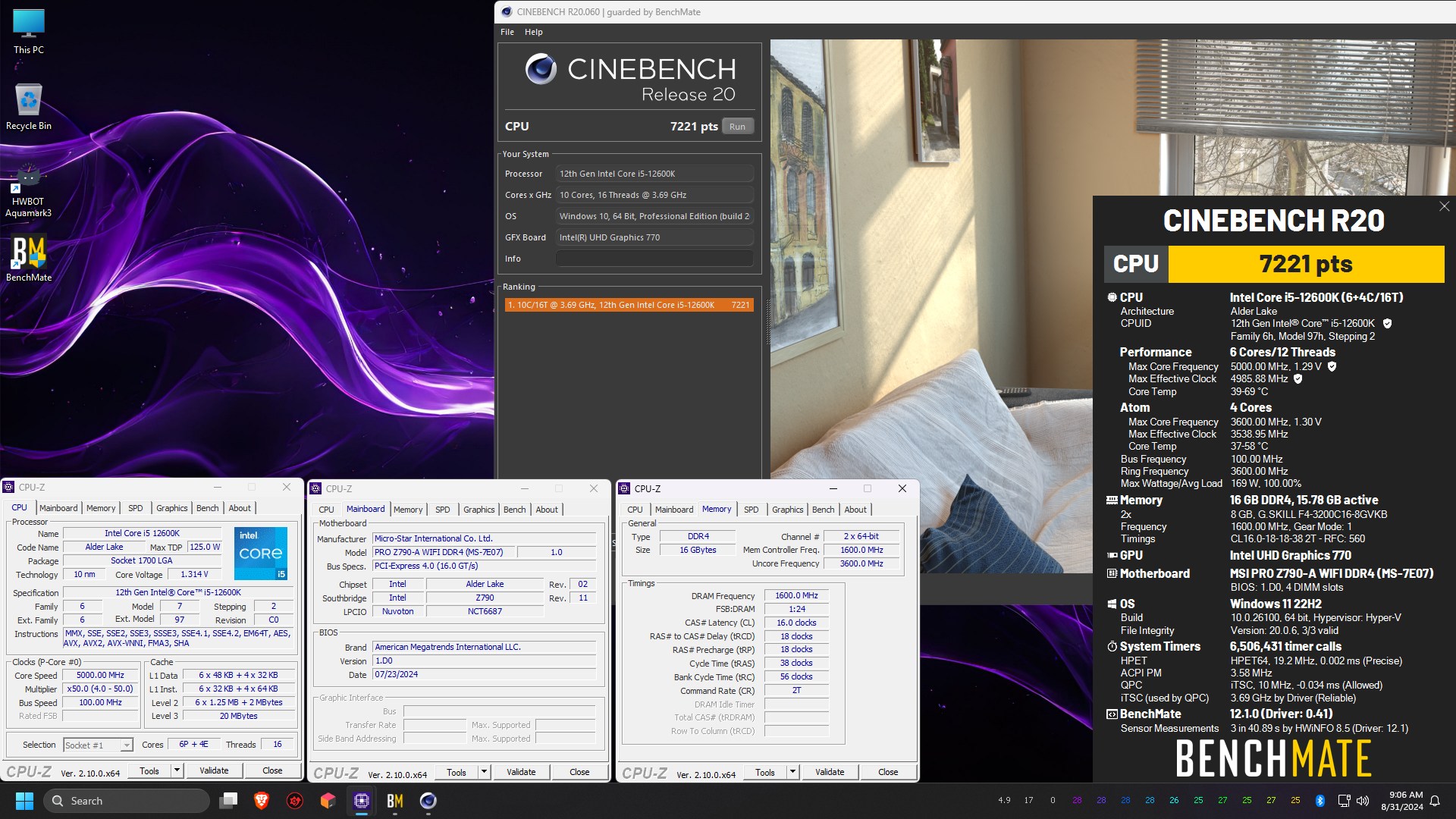Launch Brave browser from the taskbar

click(x=262, y=801)
